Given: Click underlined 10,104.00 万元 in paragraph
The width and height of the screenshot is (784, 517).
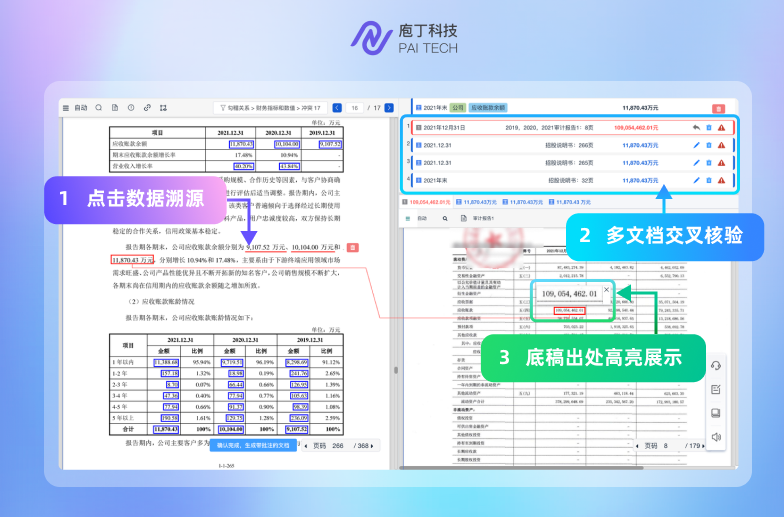Looking at the screenshot, I should coord(312,247).
